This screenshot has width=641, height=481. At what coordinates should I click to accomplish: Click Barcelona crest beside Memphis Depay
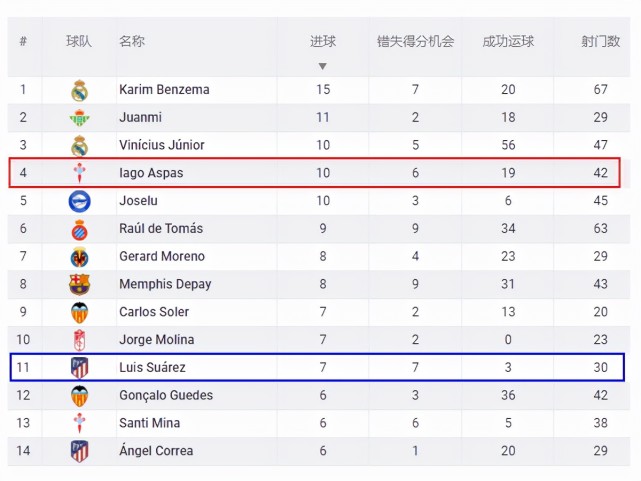[x=80, y=284]
